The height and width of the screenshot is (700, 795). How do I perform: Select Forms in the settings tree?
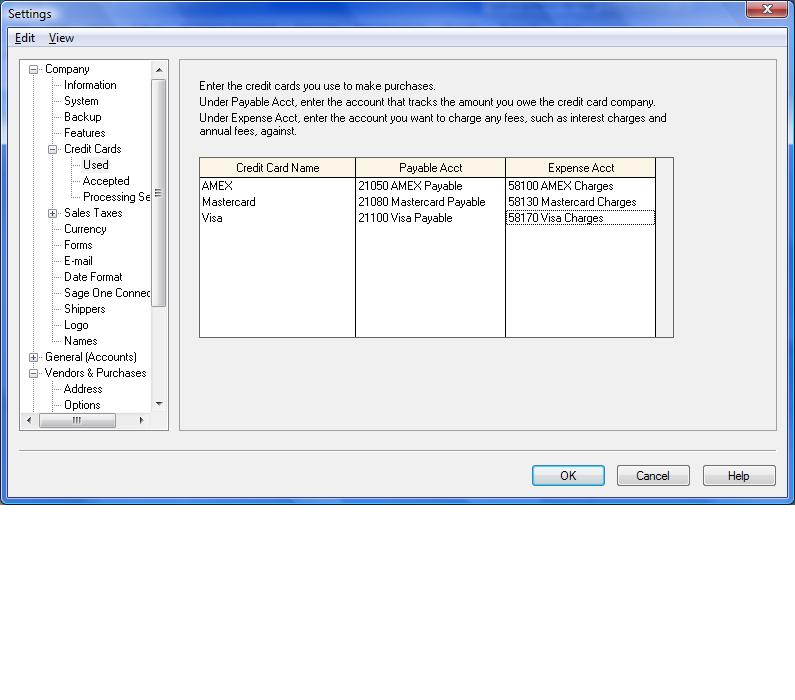(x=78, y=245)
